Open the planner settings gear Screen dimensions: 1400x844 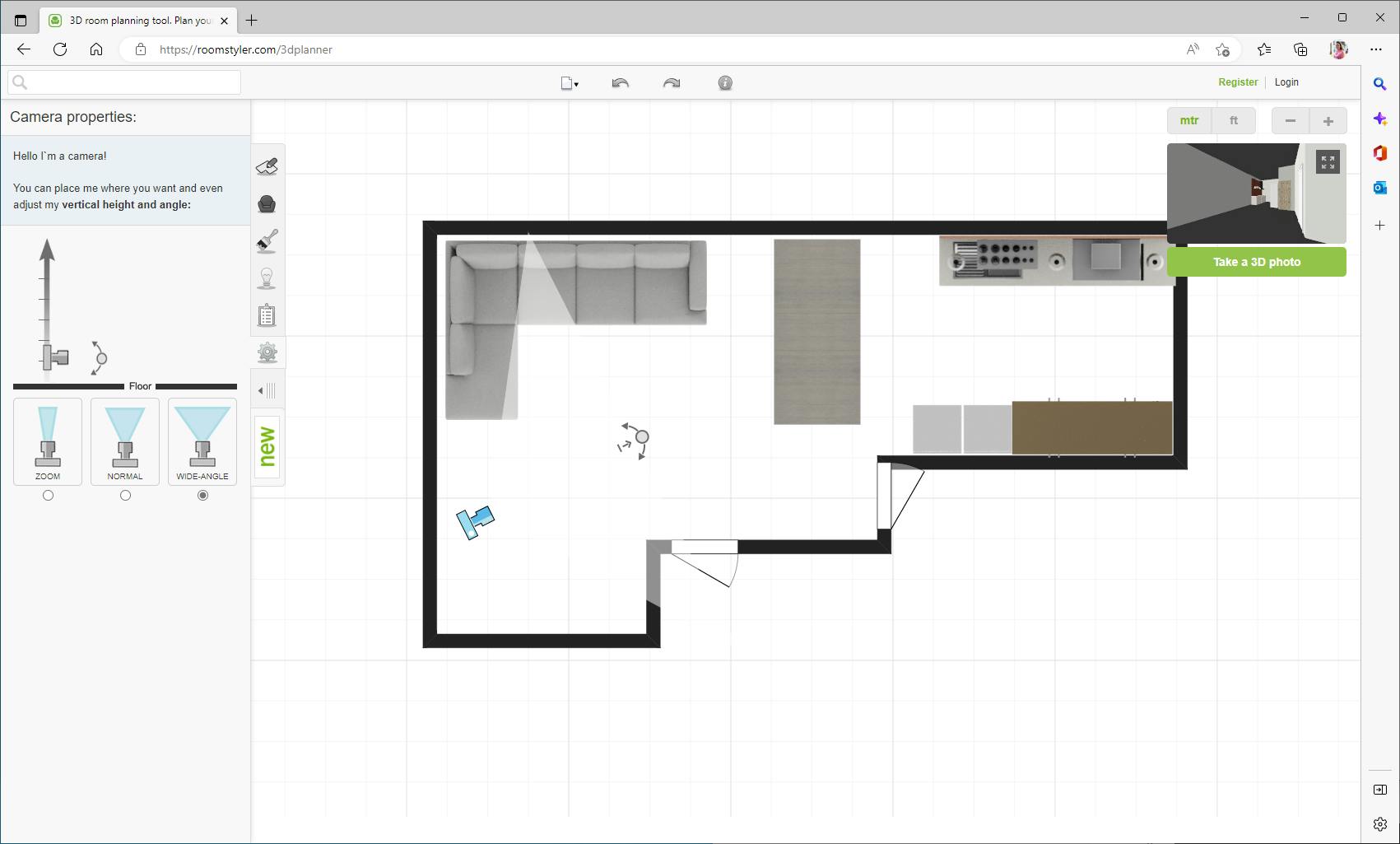click(x=267, y=352)
